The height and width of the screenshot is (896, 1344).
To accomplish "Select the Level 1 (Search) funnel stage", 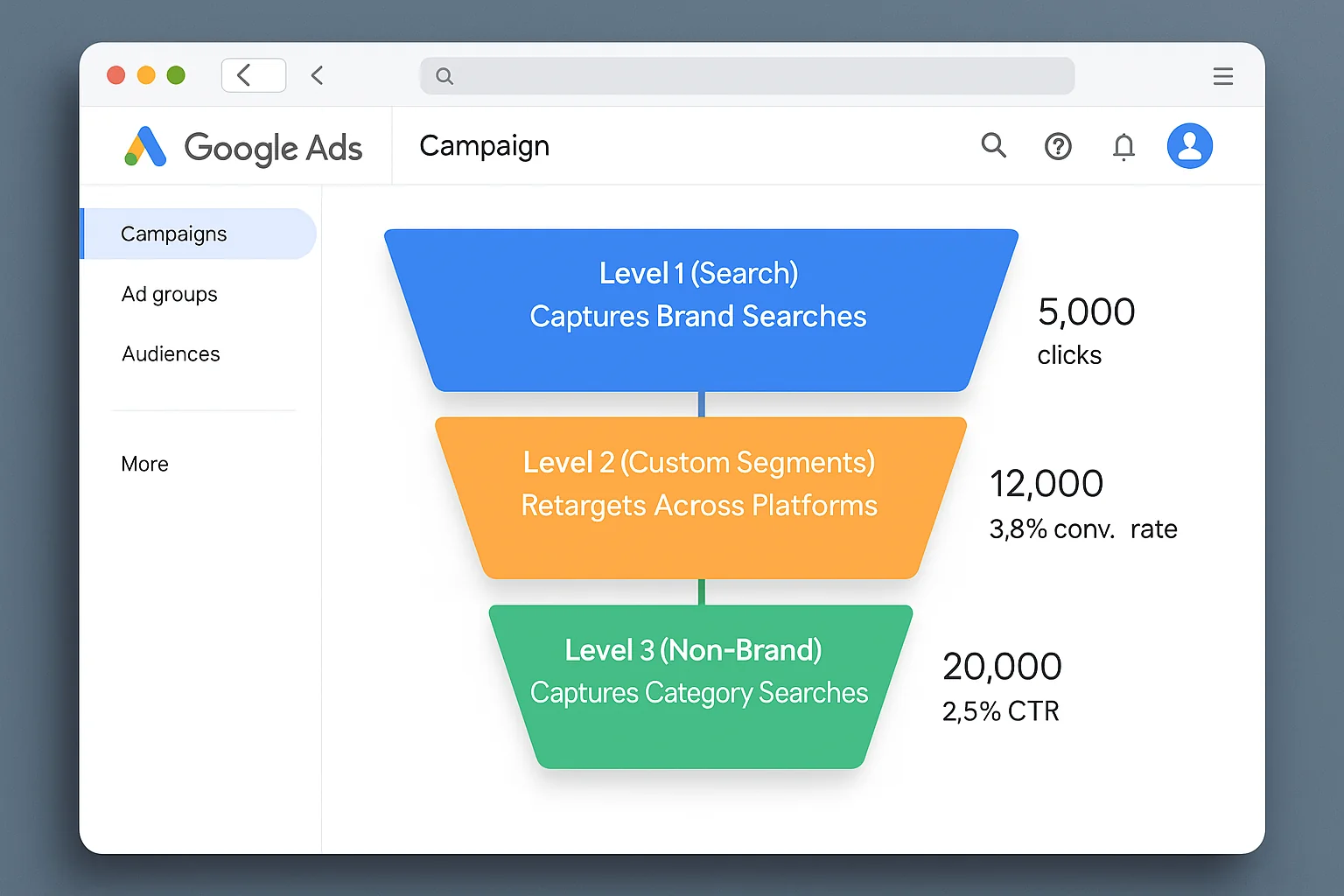I will (698, 306).
